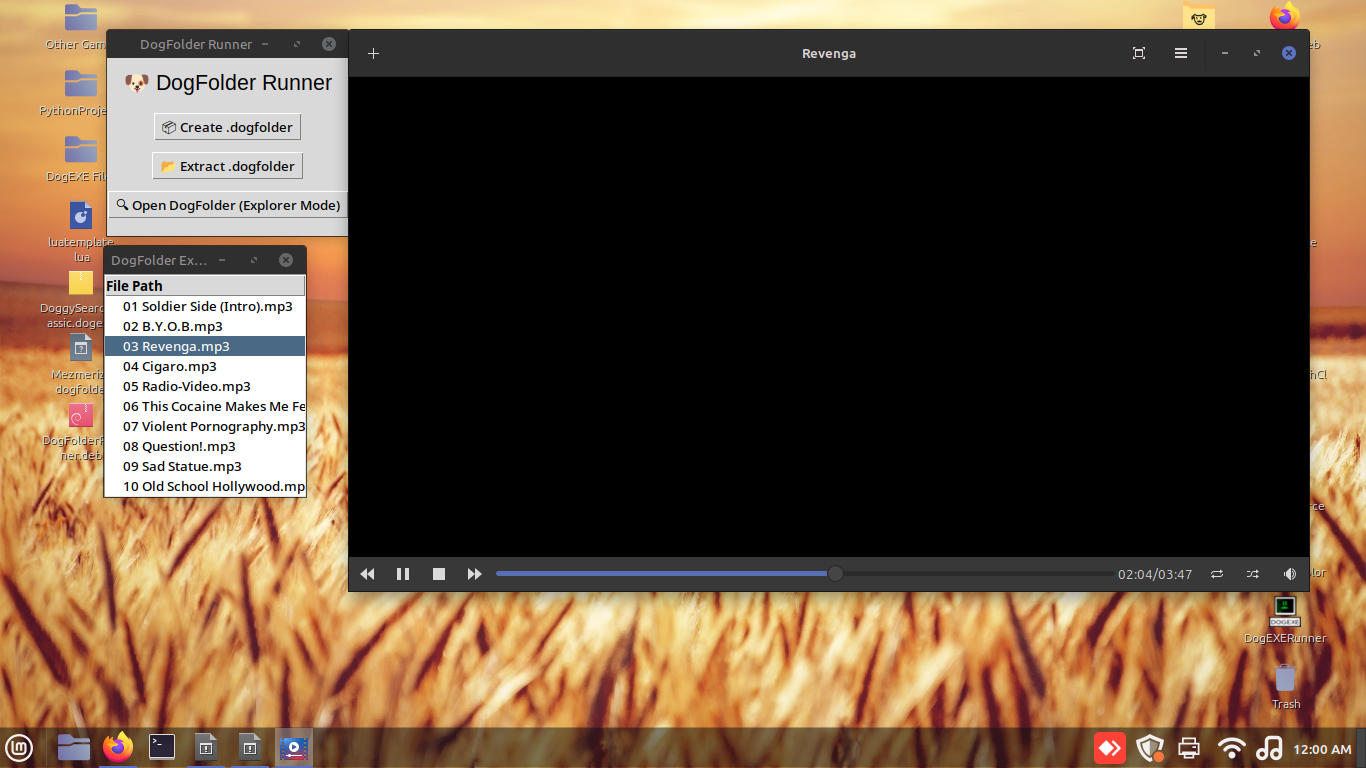
Task: Click the playback progress slider
Action: click(805, 574)
